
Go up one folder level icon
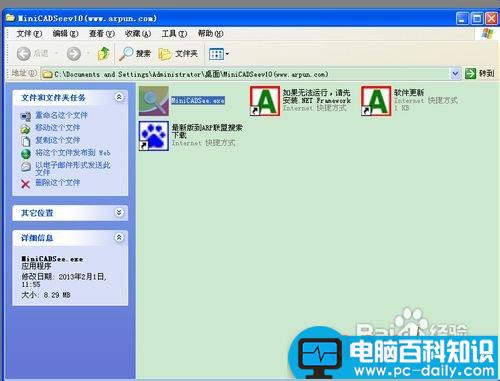pos(104,53)
